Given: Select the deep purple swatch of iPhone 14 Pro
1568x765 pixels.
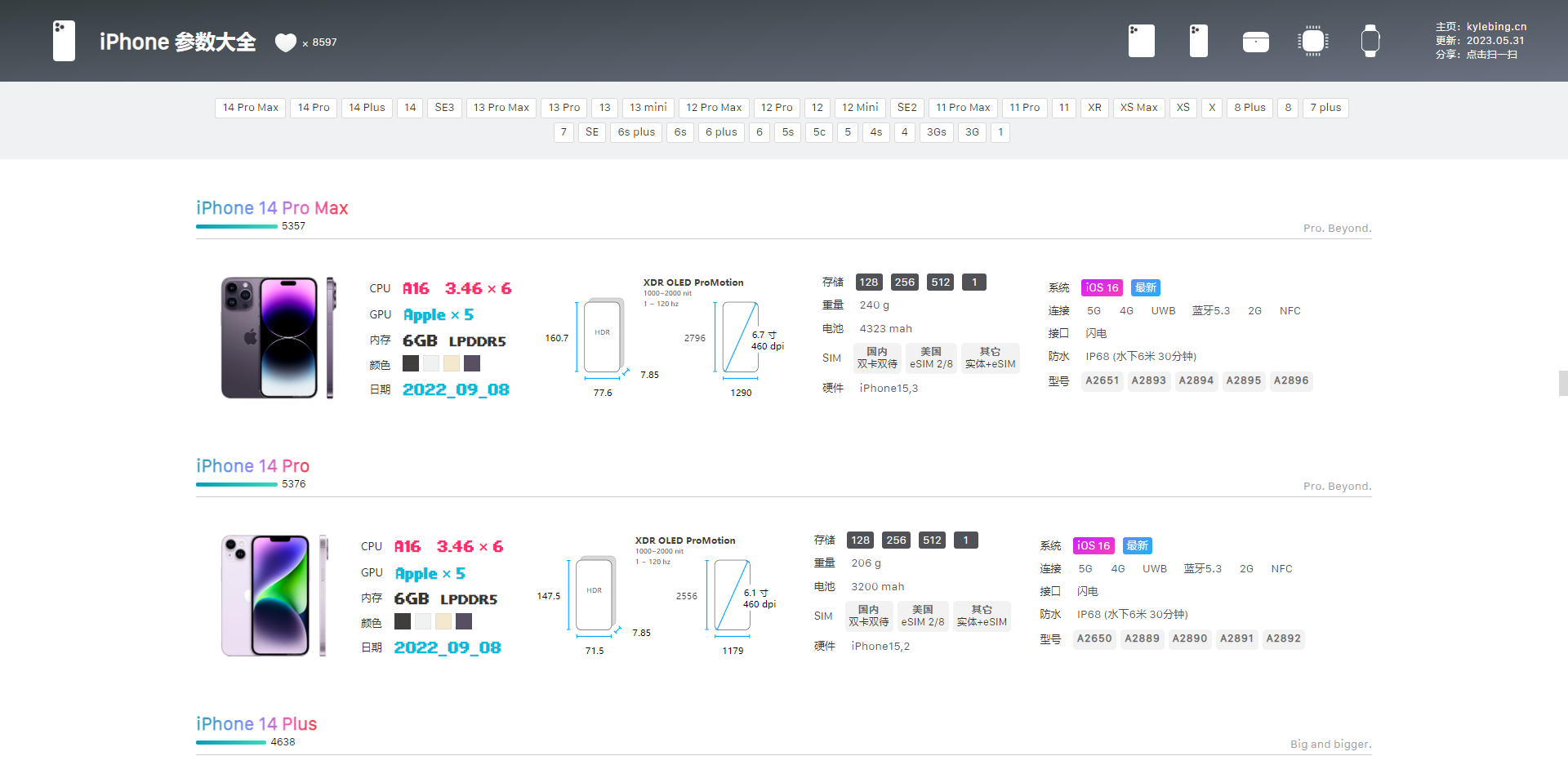Looking at the screenshot, I should coord(464,621).
